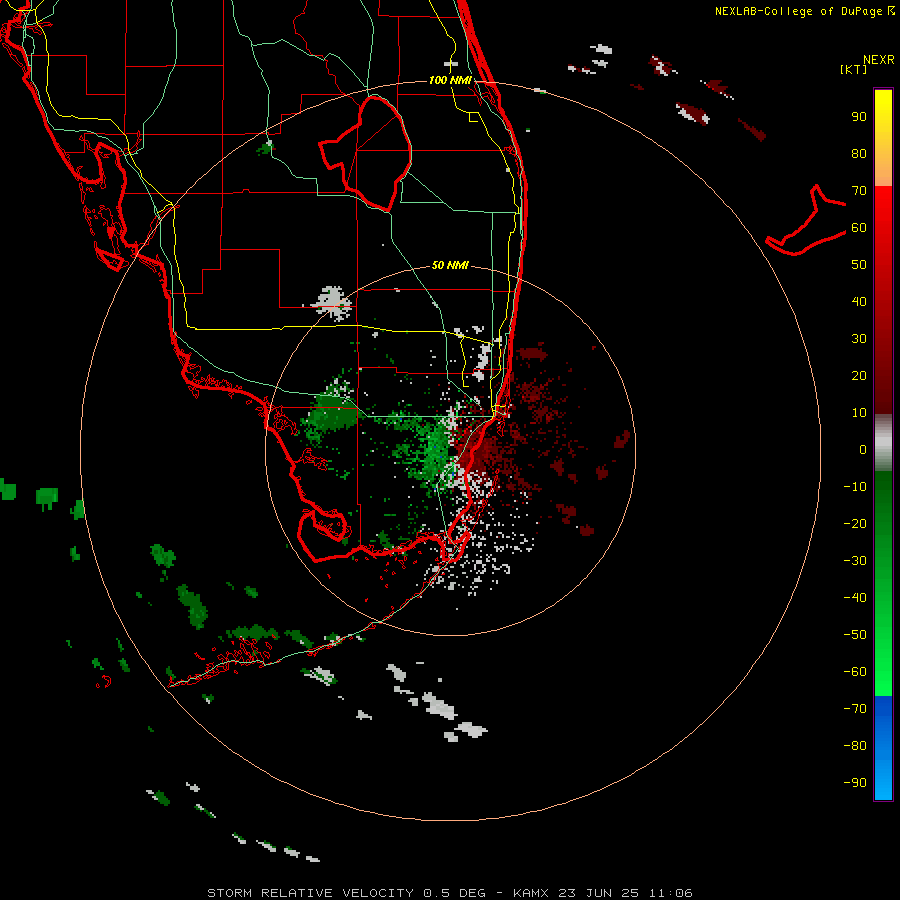Click the KAMX station identifier in the caption
This screenshot has width=900, height=900.
pyautogui.click(x=531, y=893)
